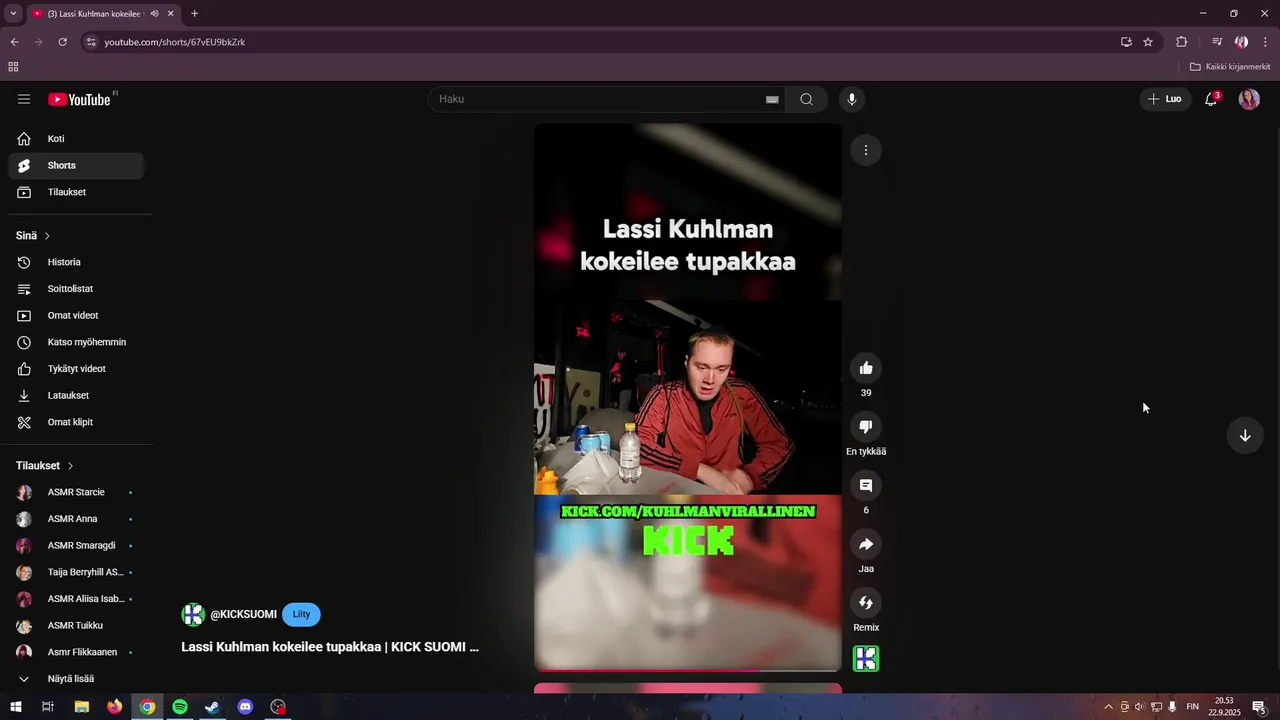Click the address bar URL
The height and width of the screenshot is (720, 1280).
(175, 42)
